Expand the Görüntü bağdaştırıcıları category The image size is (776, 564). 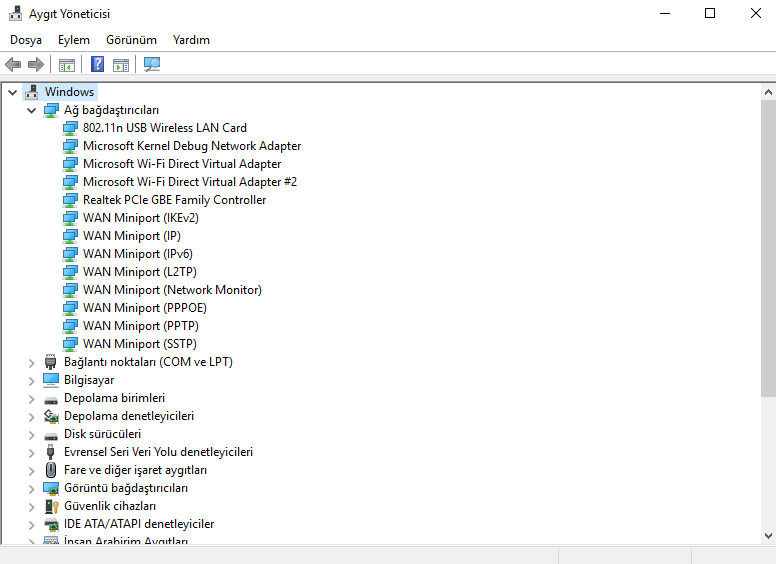point(32,489)
